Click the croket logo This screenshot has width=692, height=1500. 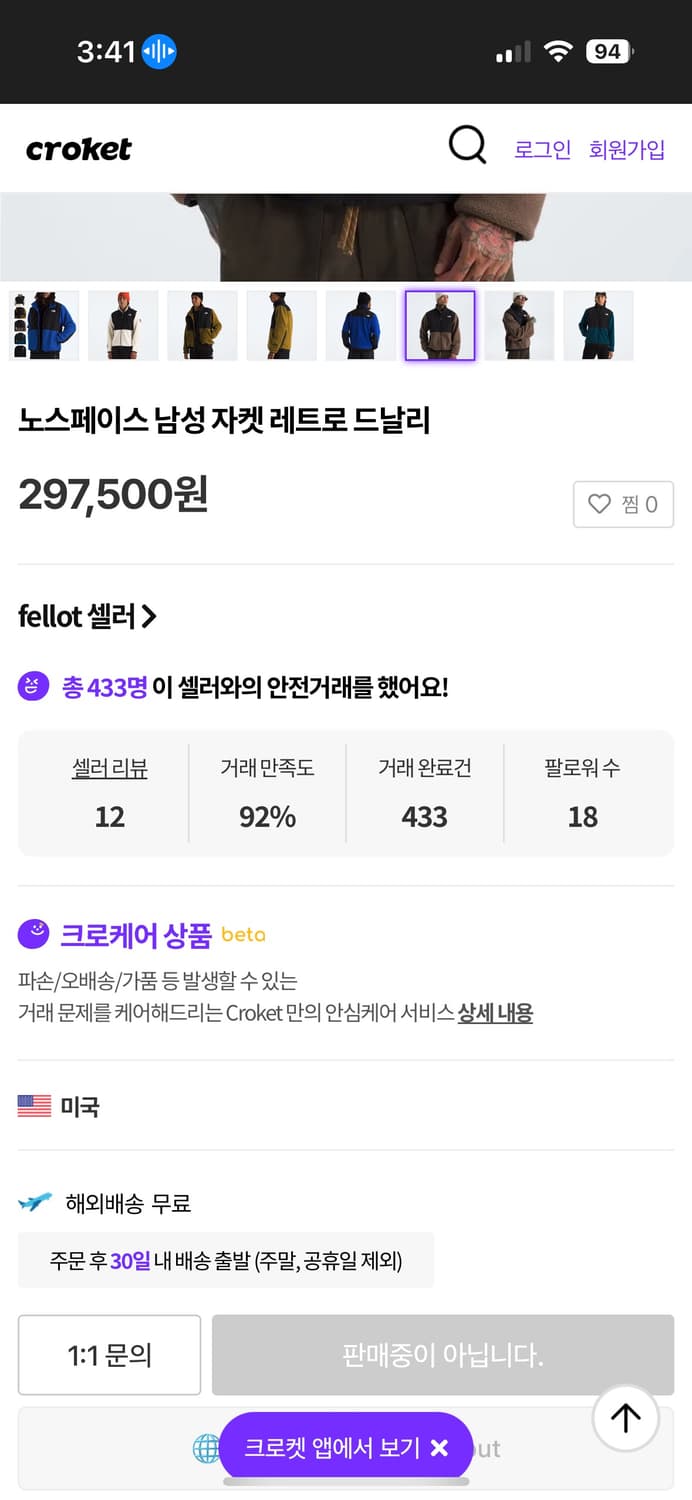(x=79, y=149)
